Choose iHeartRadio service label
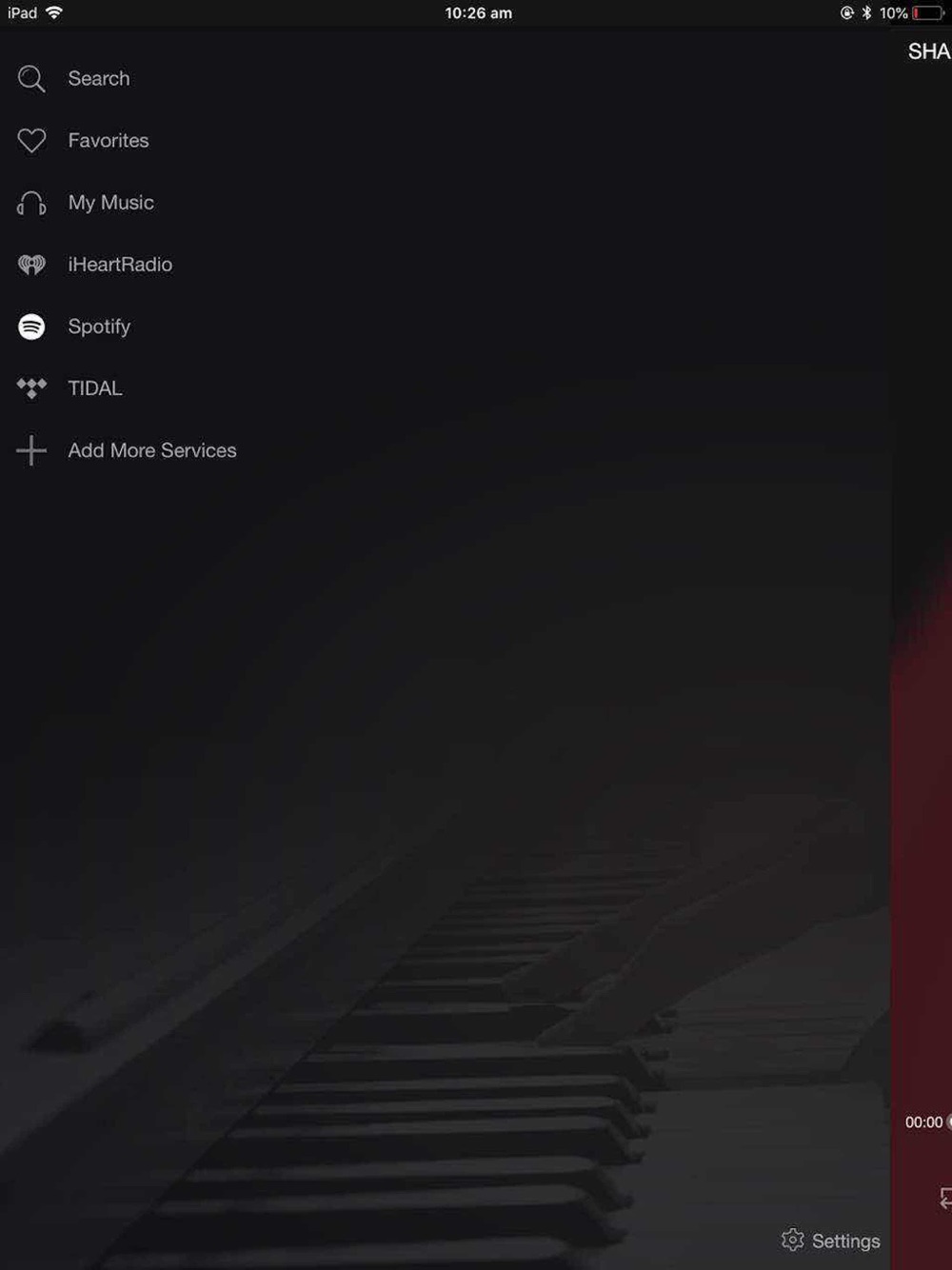 point(120,265)
